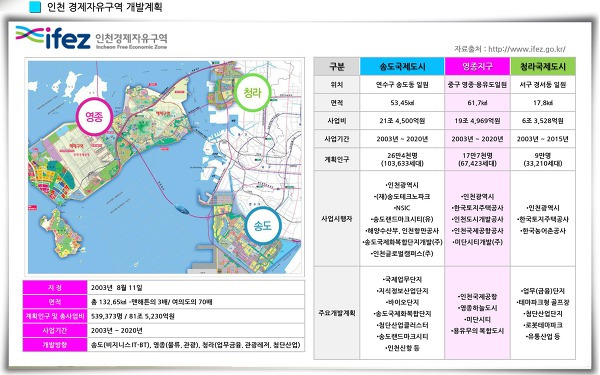Viewport: 600px width, 375px height.
Task: Click the 청라 circle marker on map
Action: coord(252,93)
